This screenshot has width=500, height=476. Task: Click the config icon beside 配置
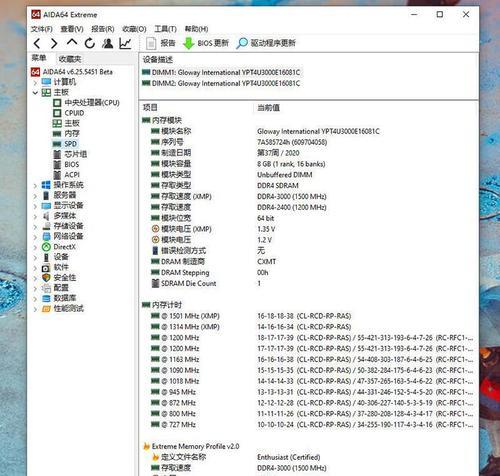pos(46,288)
